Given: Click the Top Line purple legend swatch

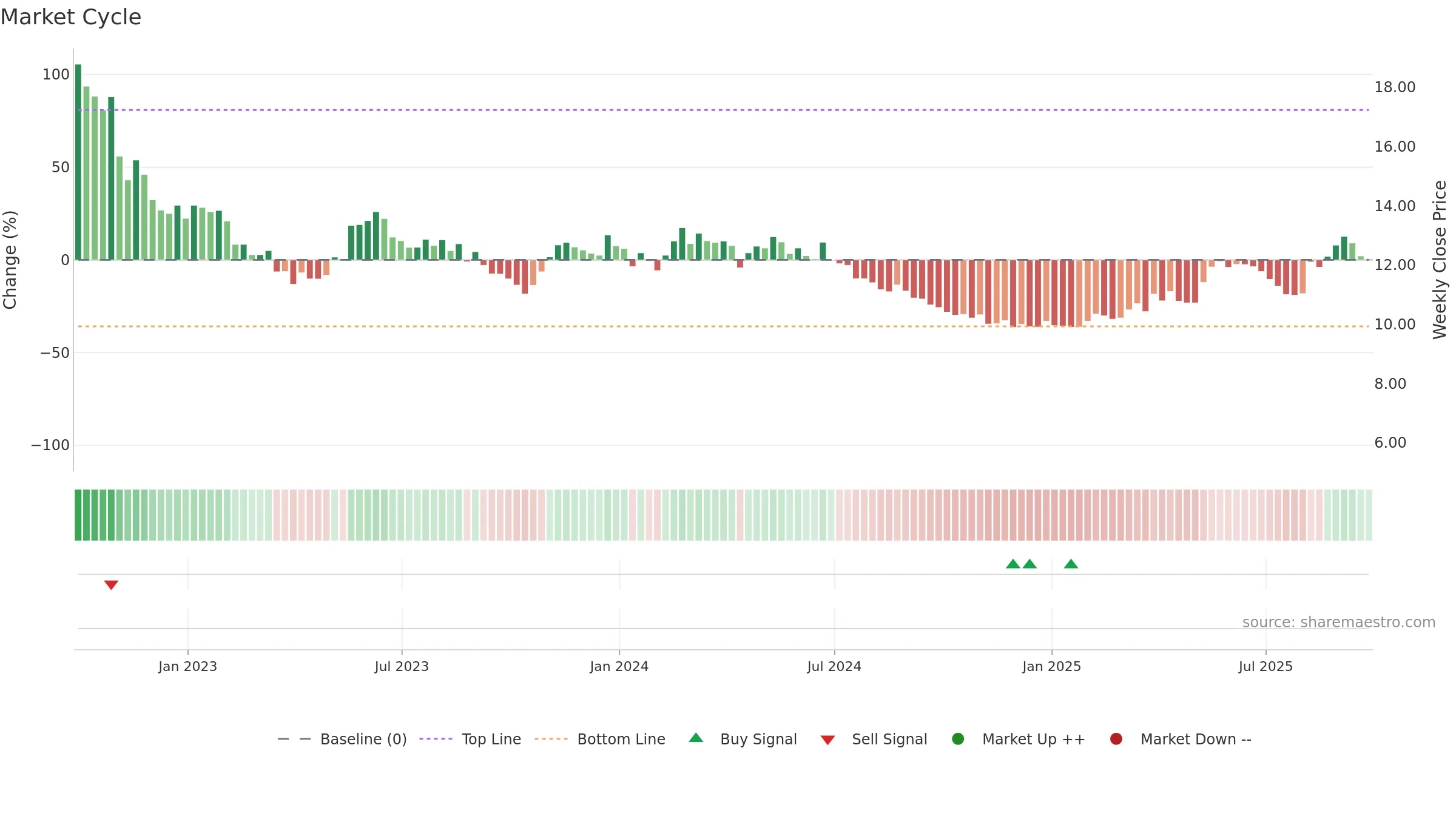Looking at the screenshot, I should [436, 739].
